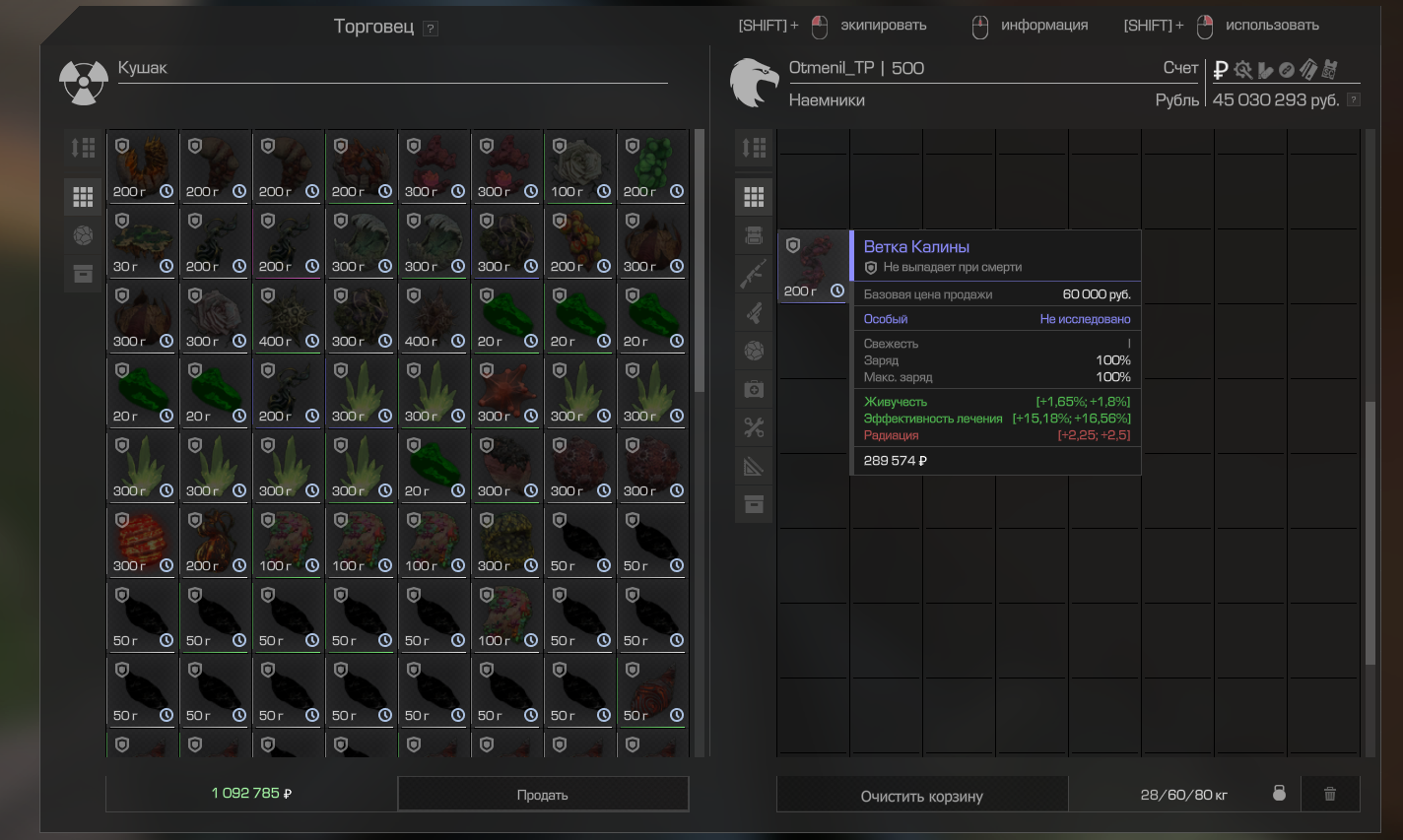This screenshot has width=1403, height=840.
Task: Select the rifle weapons filter in player inventory
Action: (x=754, y=274)
